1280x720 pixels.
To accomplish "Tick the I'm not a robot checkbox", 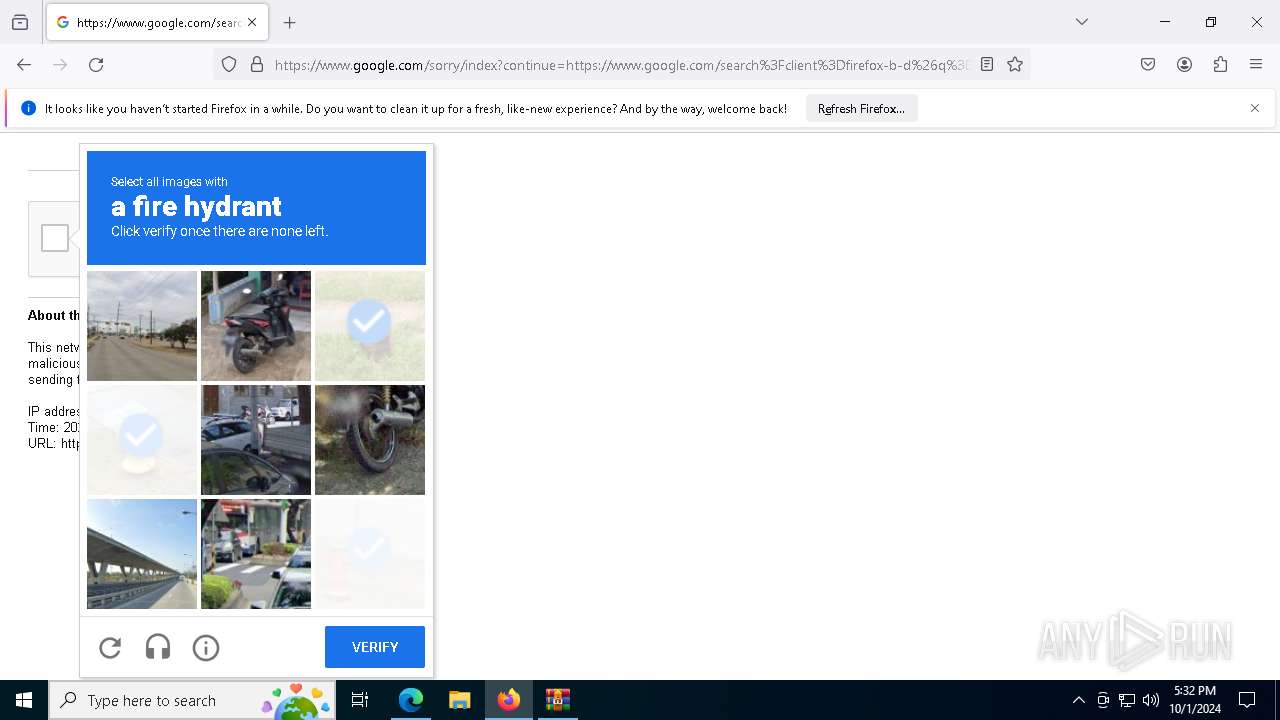I will 55,238.
